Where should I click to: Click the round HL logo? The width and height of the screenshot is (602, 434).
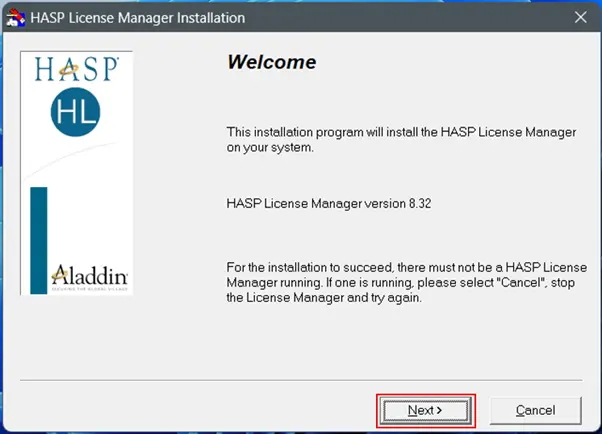(x=75, y=112)
